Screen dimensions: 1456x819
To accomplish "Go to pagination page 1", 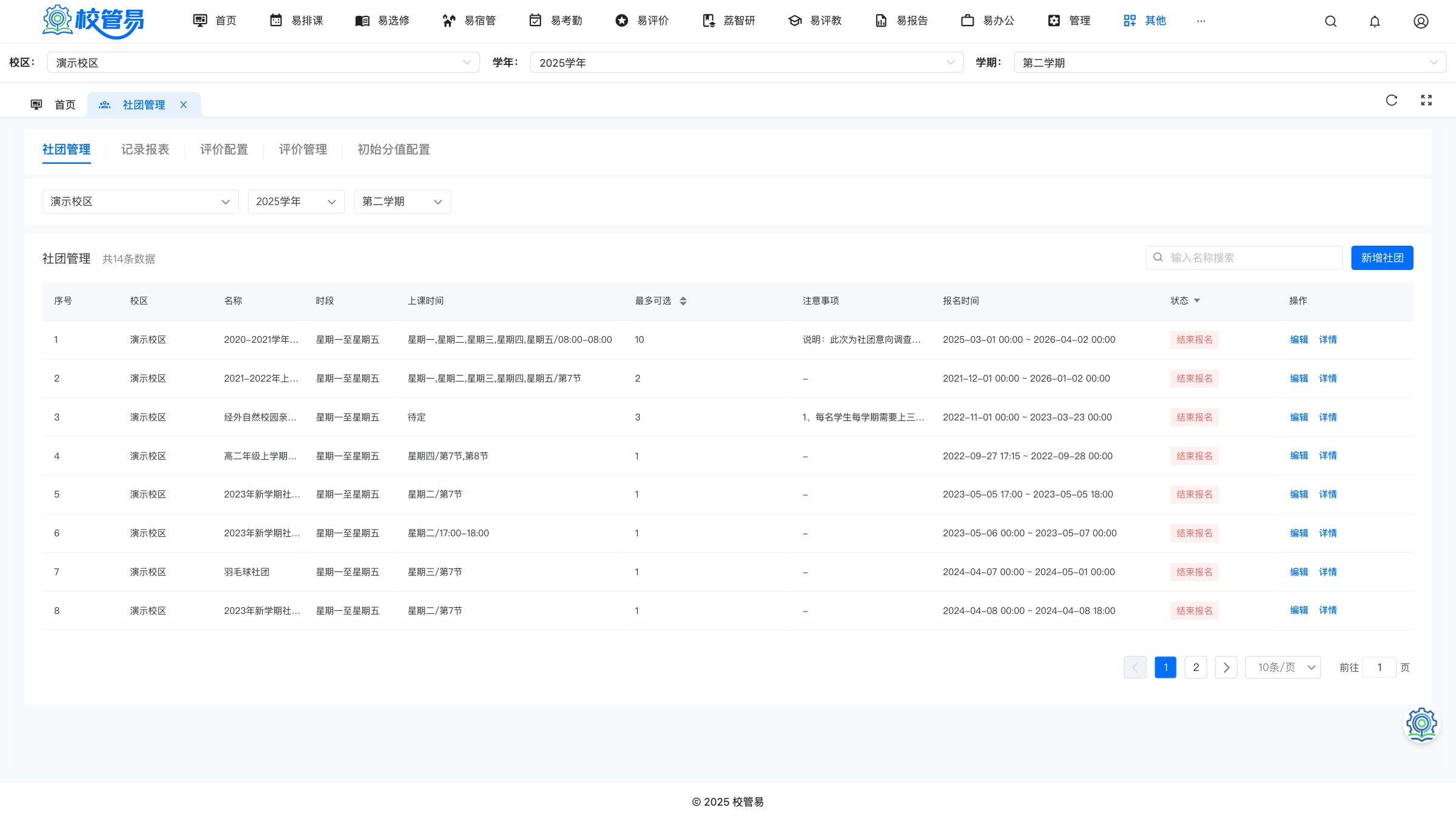I will [1165, 667].
